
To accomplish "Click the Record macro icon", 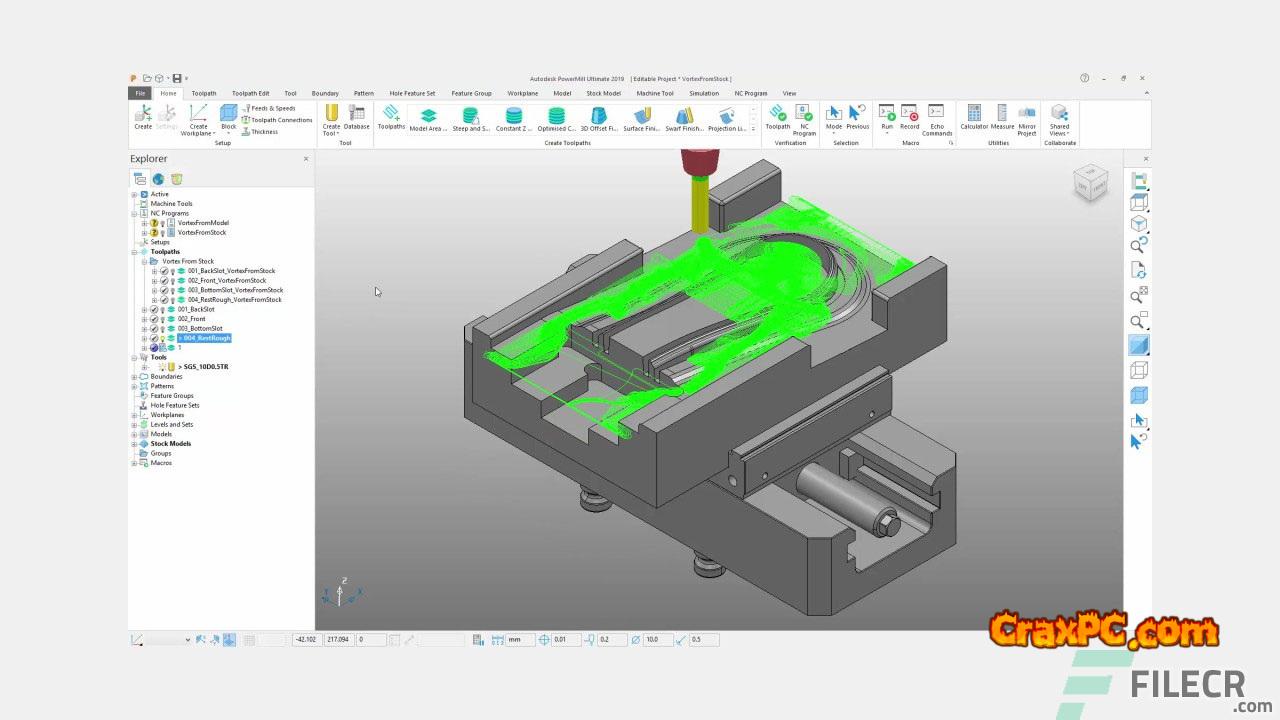I will point(909,116).
